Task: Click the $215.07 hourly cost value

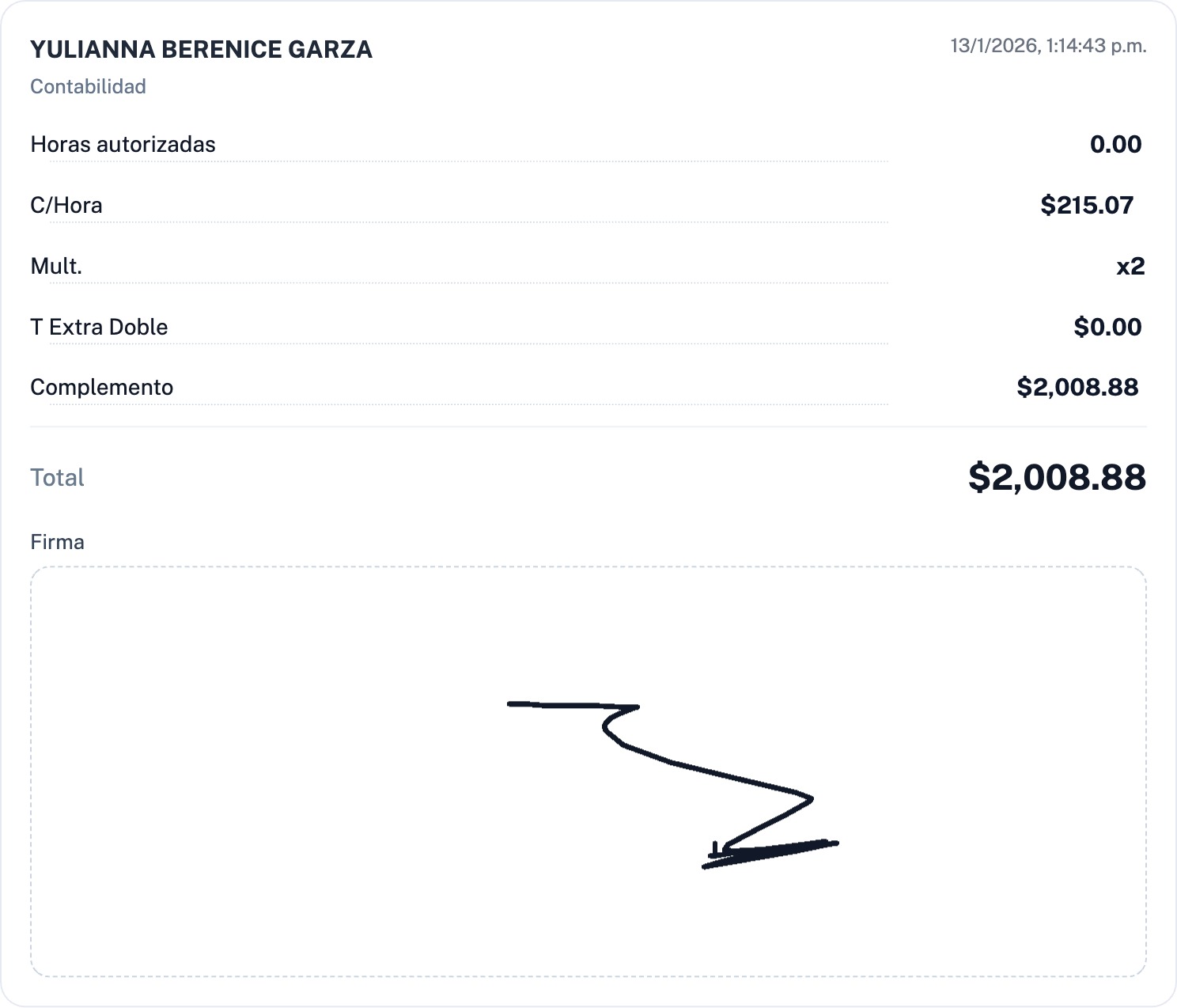Action: [x=1087, y=205]
